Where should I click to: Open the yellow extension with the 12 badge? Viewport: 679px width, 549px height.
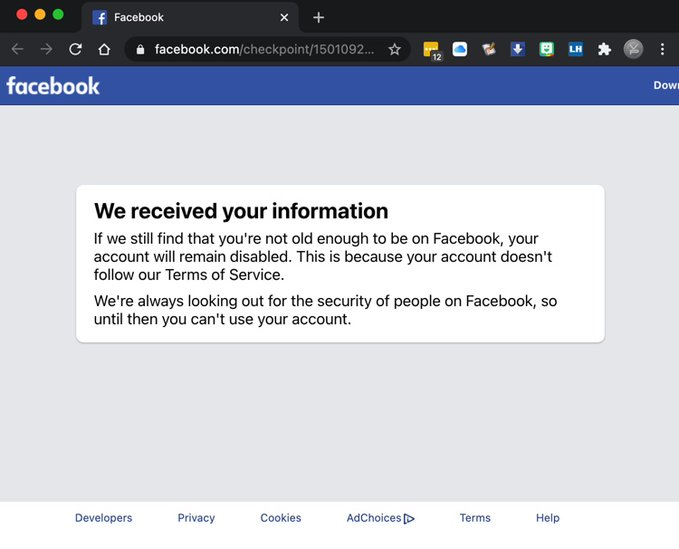[x=432, y=50]
